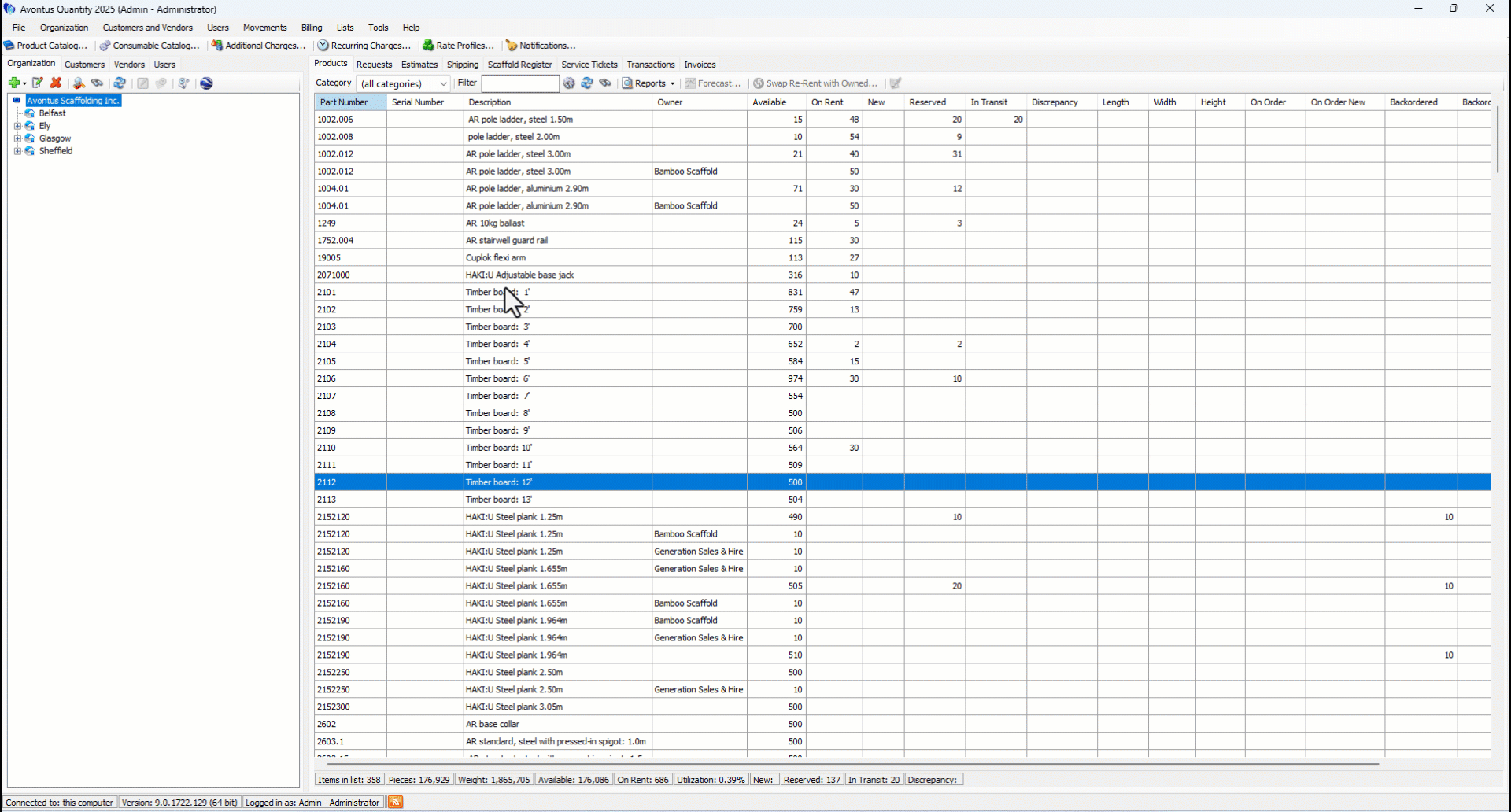Switch to the Customers tab in left panel

pos(84,65)
